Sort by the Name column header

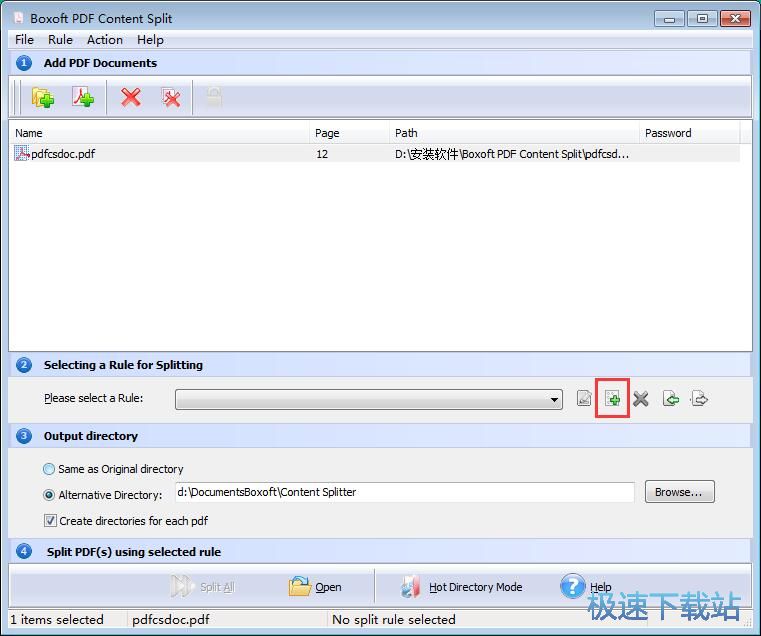[159, 133]
